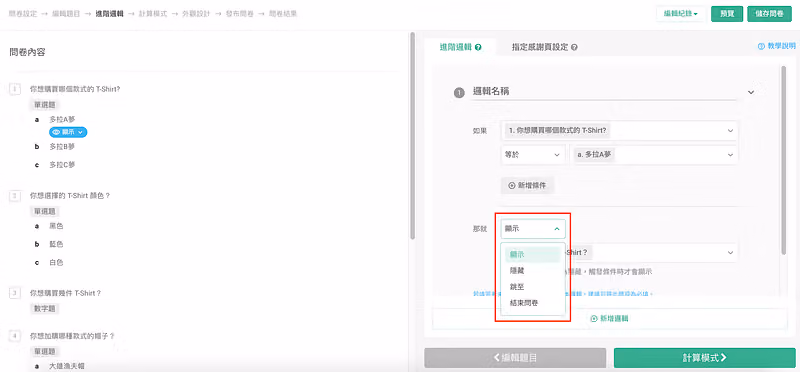The image size is (800, 372).
Task: Click 計算模式 next button at bottom
Action: [x=705, y=358]
